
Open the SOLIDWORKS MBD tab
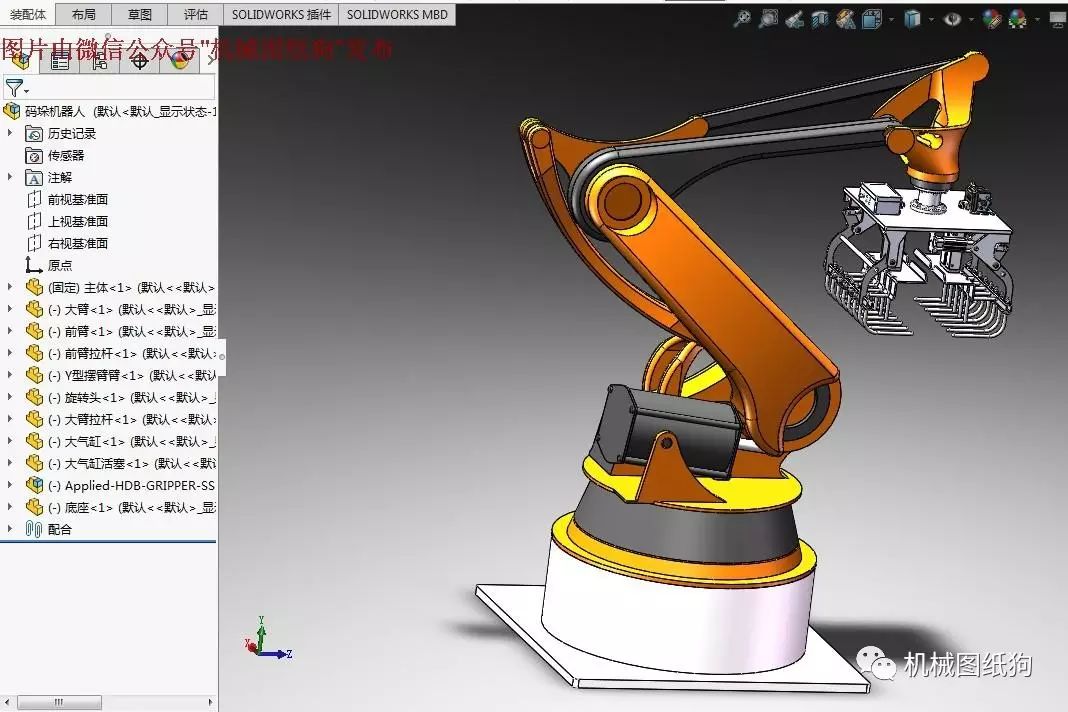coord(398,14)
